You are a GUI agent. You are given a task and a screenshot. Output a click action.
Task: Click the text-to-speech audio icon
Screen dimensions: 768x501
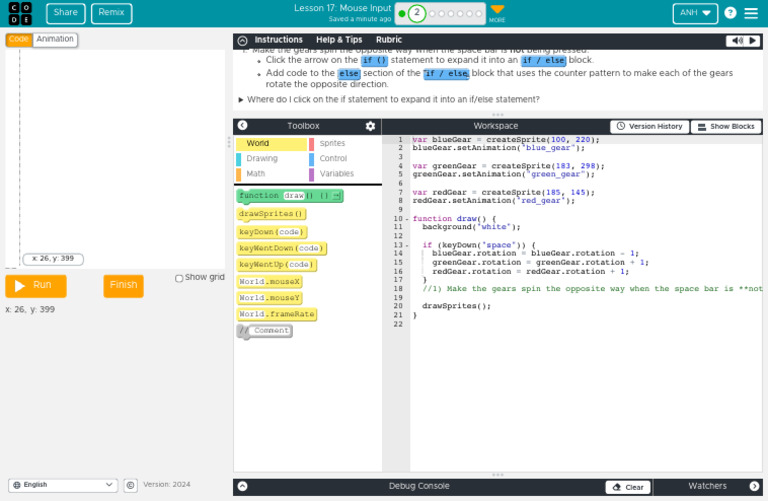pos(739,41)
